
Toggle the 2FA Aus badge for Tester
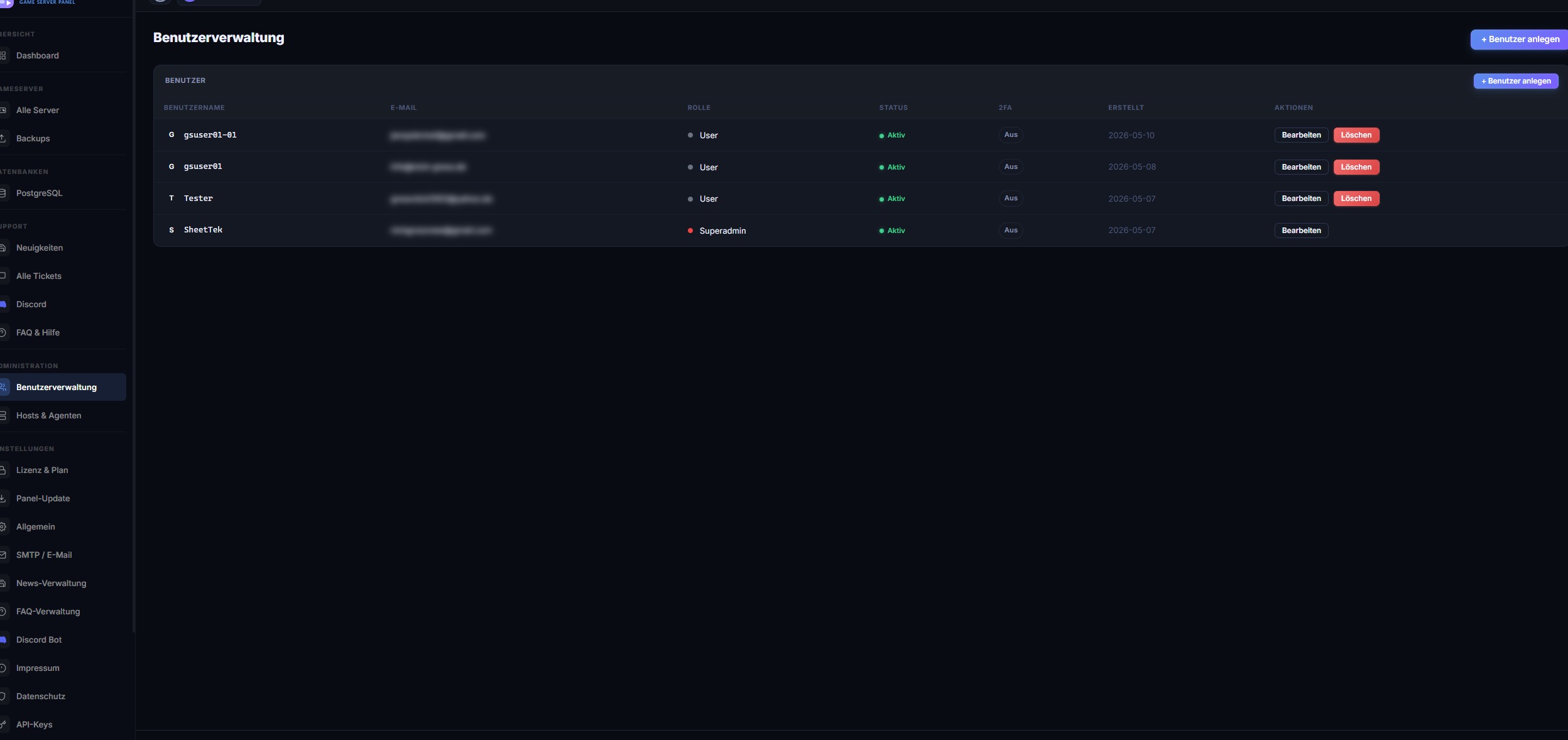[1010, 199]
